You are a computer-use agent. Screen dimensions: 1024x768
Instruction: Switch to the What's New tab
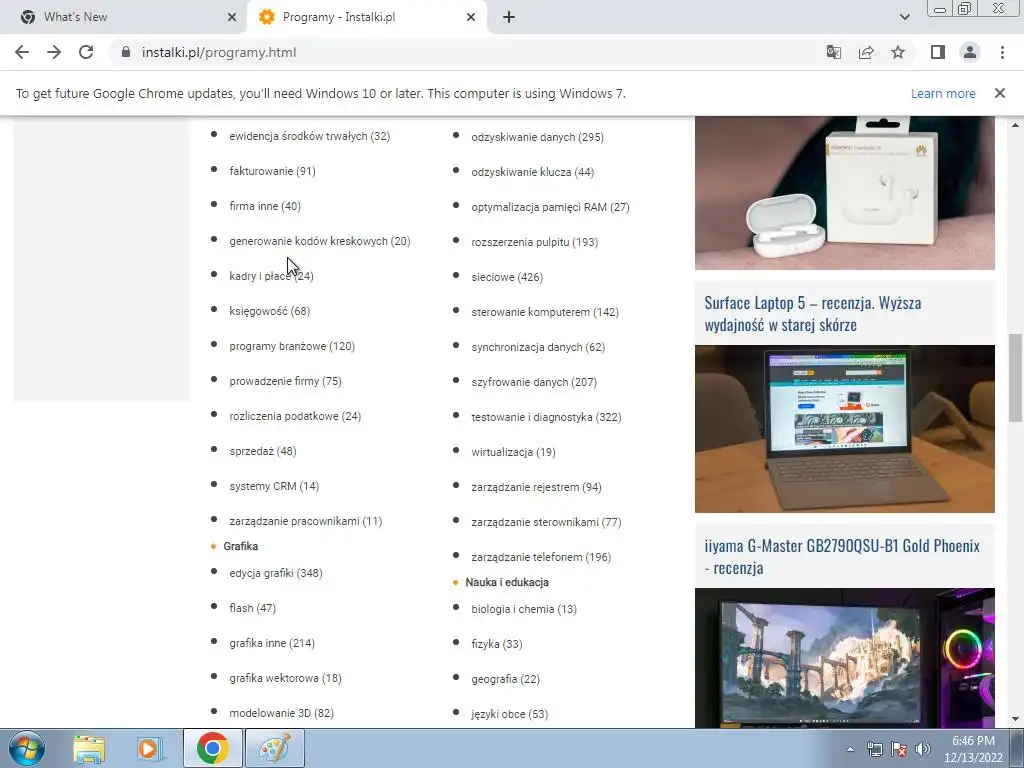pos(124,17)
